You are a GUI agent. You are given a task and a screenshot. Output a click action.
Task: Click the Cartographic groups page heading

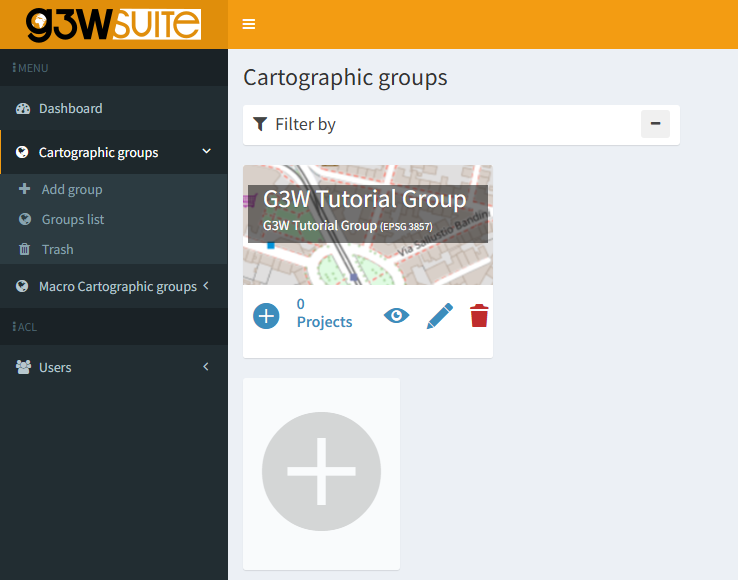[345, 78]
